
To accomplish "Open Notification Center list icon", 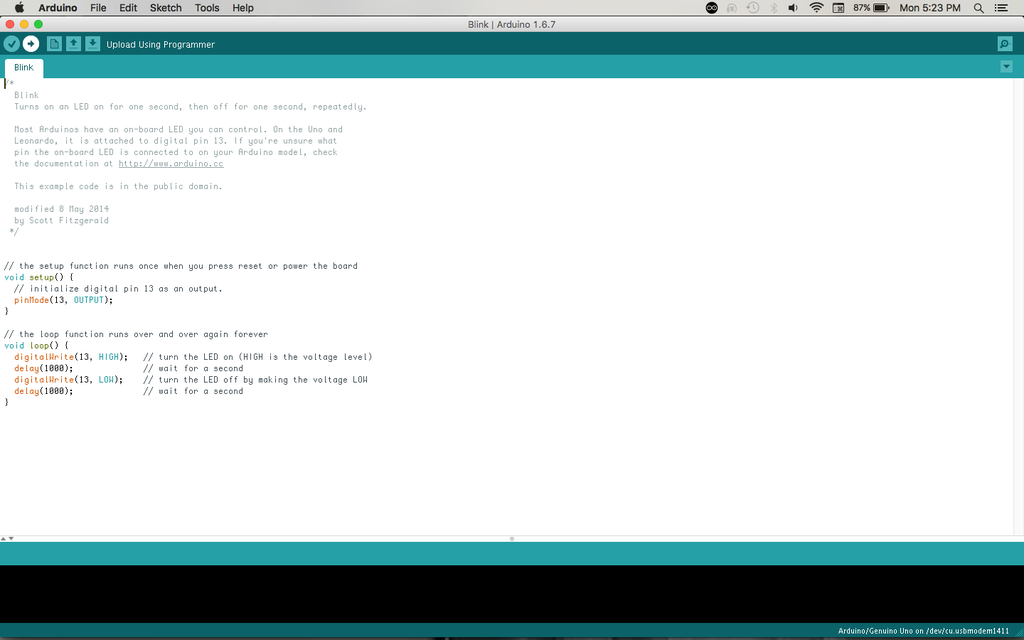I will 1001,8.
